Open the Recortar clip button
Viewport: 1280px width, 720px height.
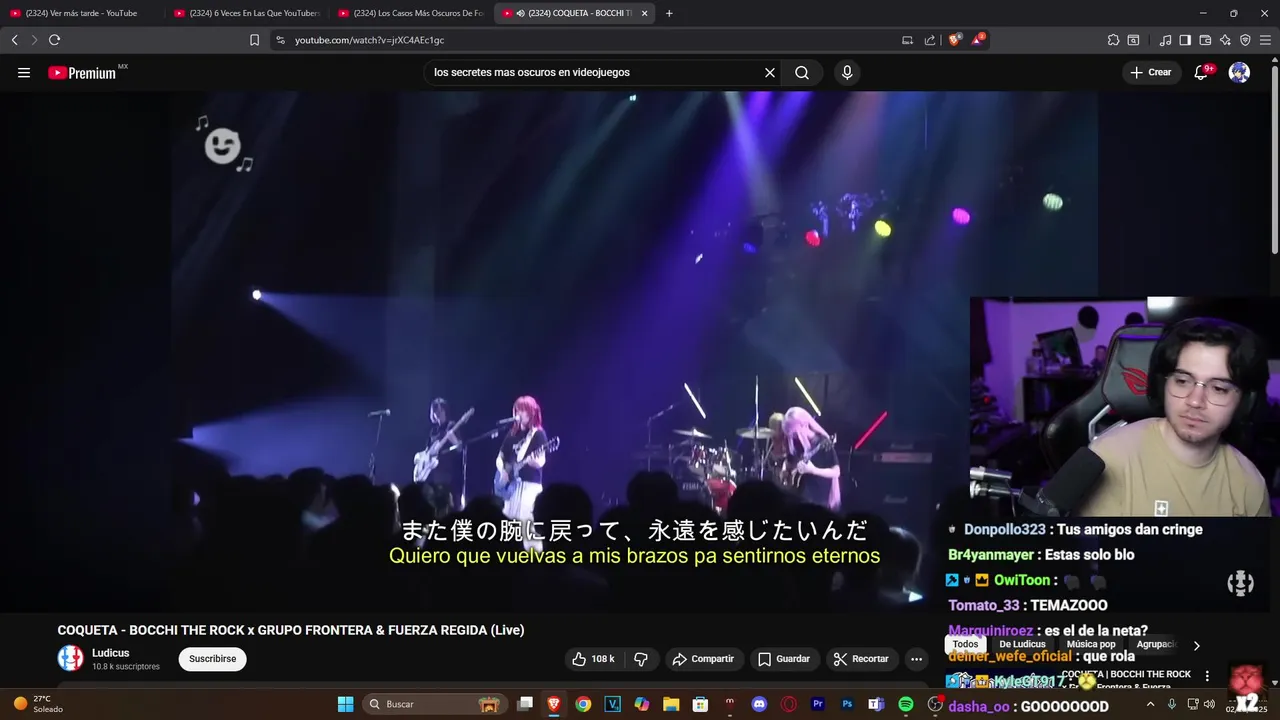[x=861, y=659]
